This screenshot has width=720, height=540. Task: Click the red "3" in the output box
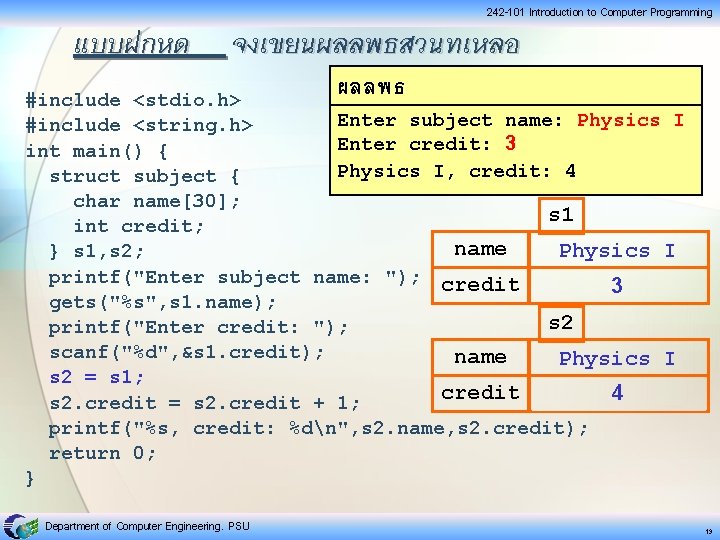point(510,143)
